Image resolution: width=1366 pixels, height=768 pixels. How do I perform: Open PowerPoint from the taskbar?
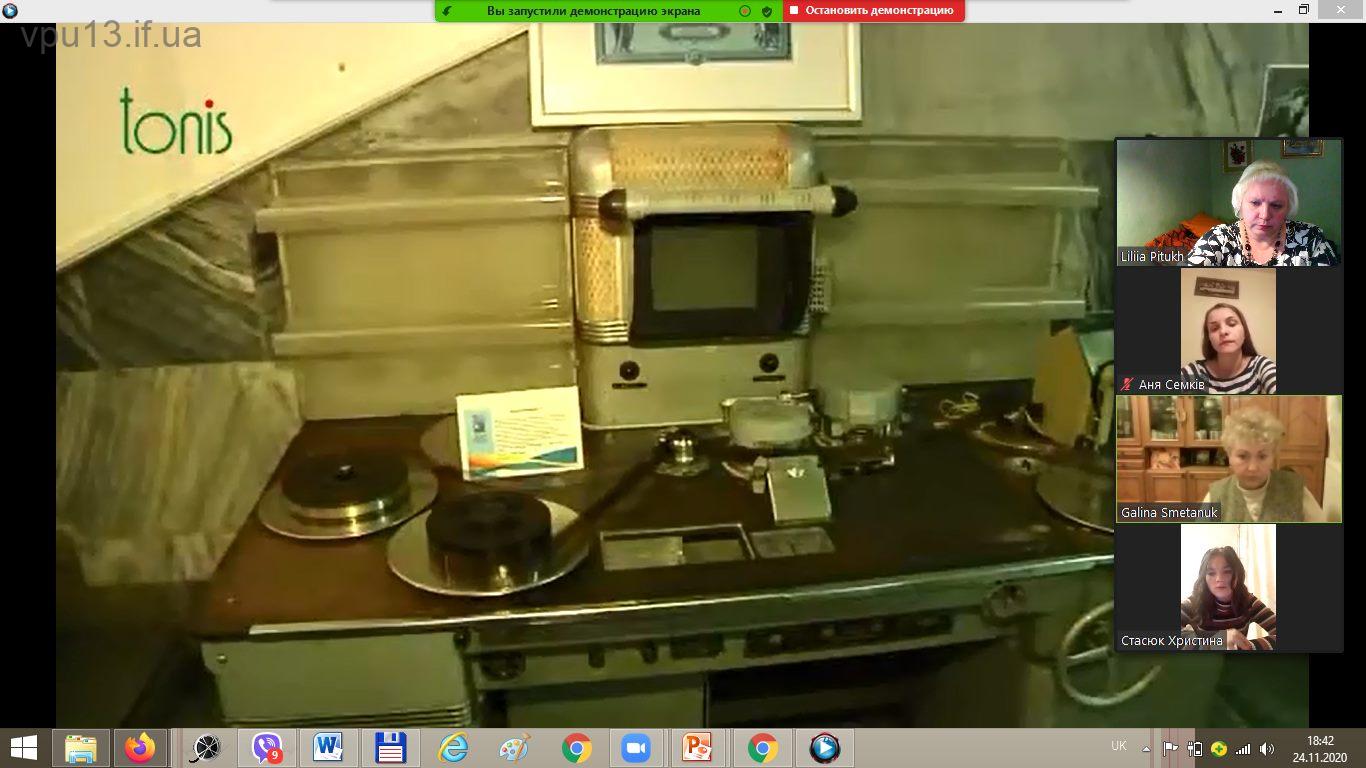tap(696, 748)
